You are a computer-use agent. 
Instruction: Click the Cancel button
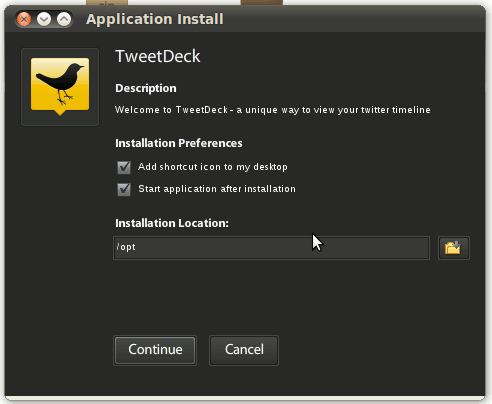point(244,350)
